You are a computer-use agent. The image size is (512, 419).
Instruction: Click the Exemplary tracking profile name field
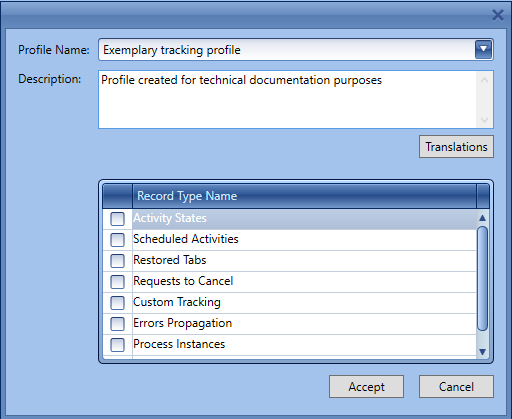[x=287, y=50]
